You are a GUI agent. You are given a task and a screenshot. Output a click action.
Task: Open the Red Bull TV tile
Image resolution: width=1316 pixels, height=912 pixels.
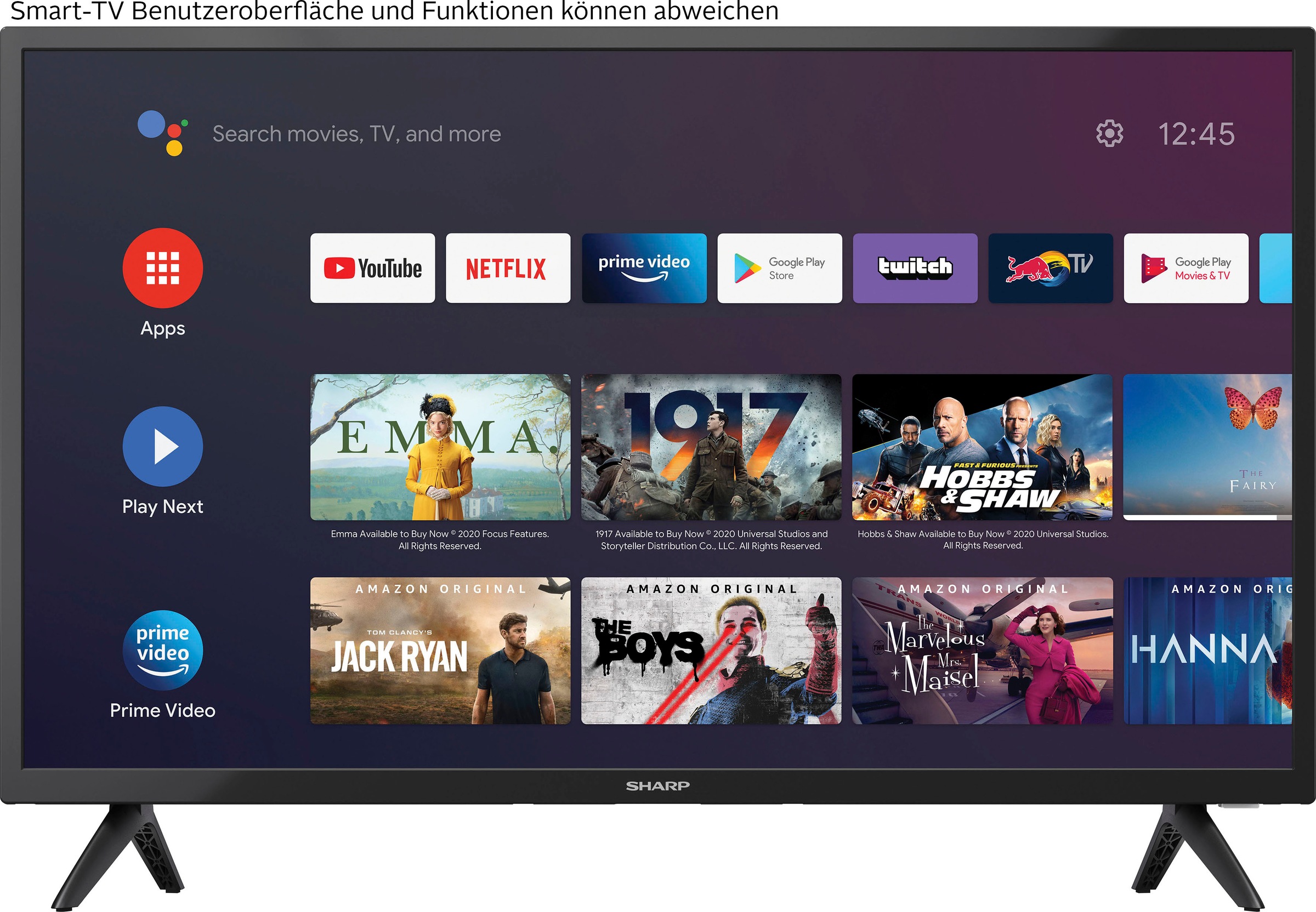[1050, 268]
